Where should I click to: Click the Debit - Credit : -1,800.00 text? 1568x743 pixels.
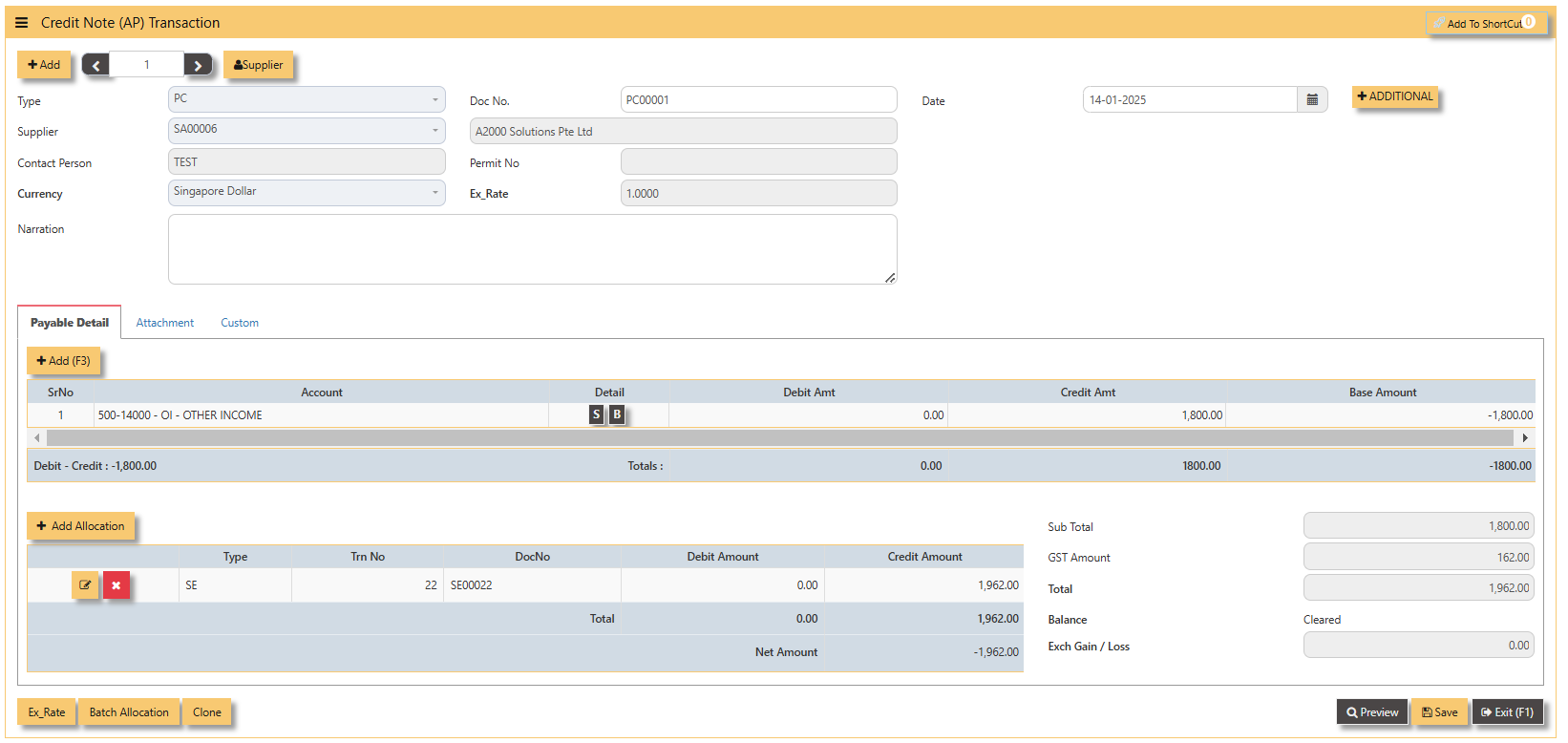tap(95, 466)
